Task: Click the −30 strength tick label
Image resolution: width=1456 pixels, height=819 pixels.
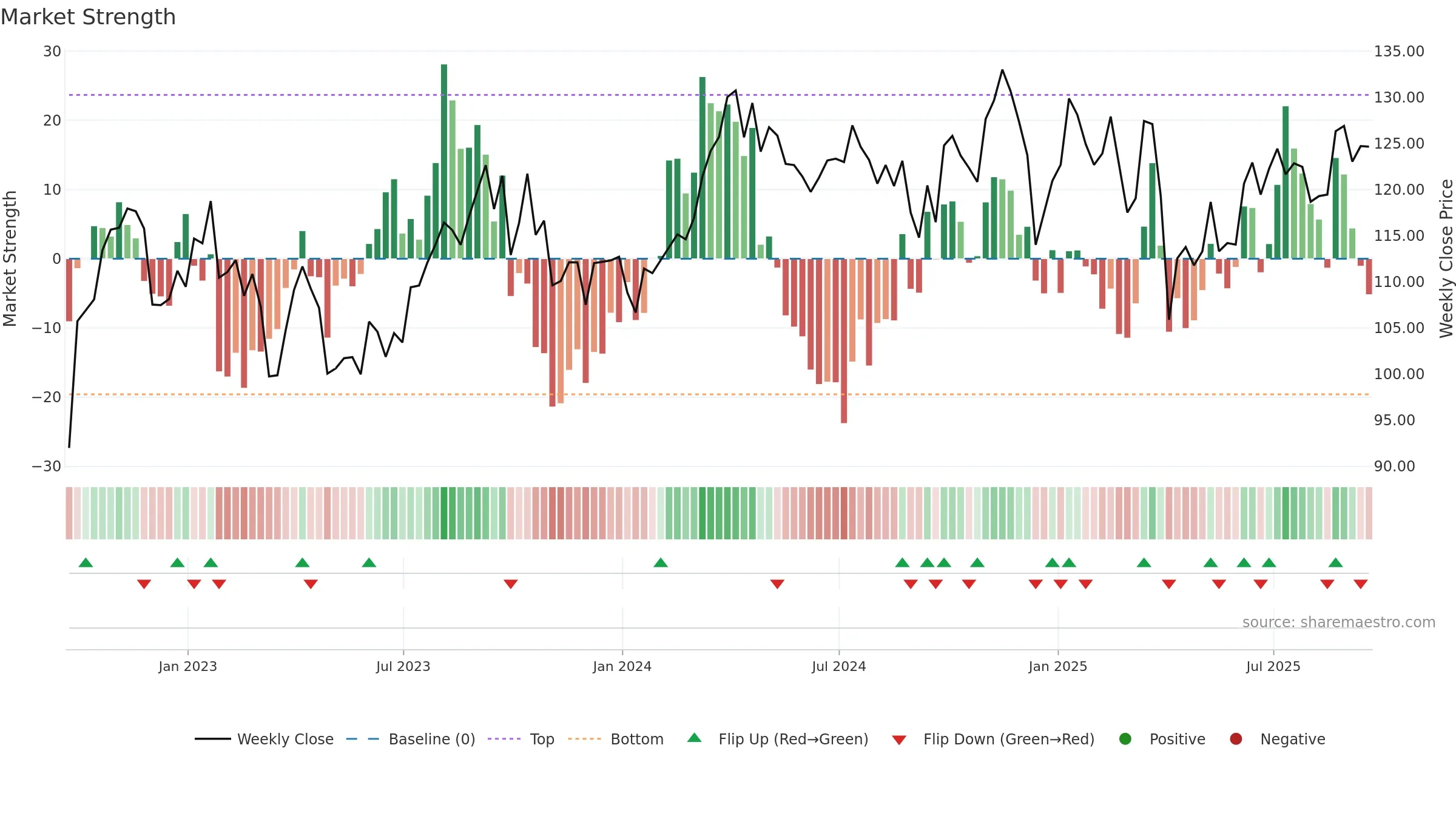Action: coord(47,467)
